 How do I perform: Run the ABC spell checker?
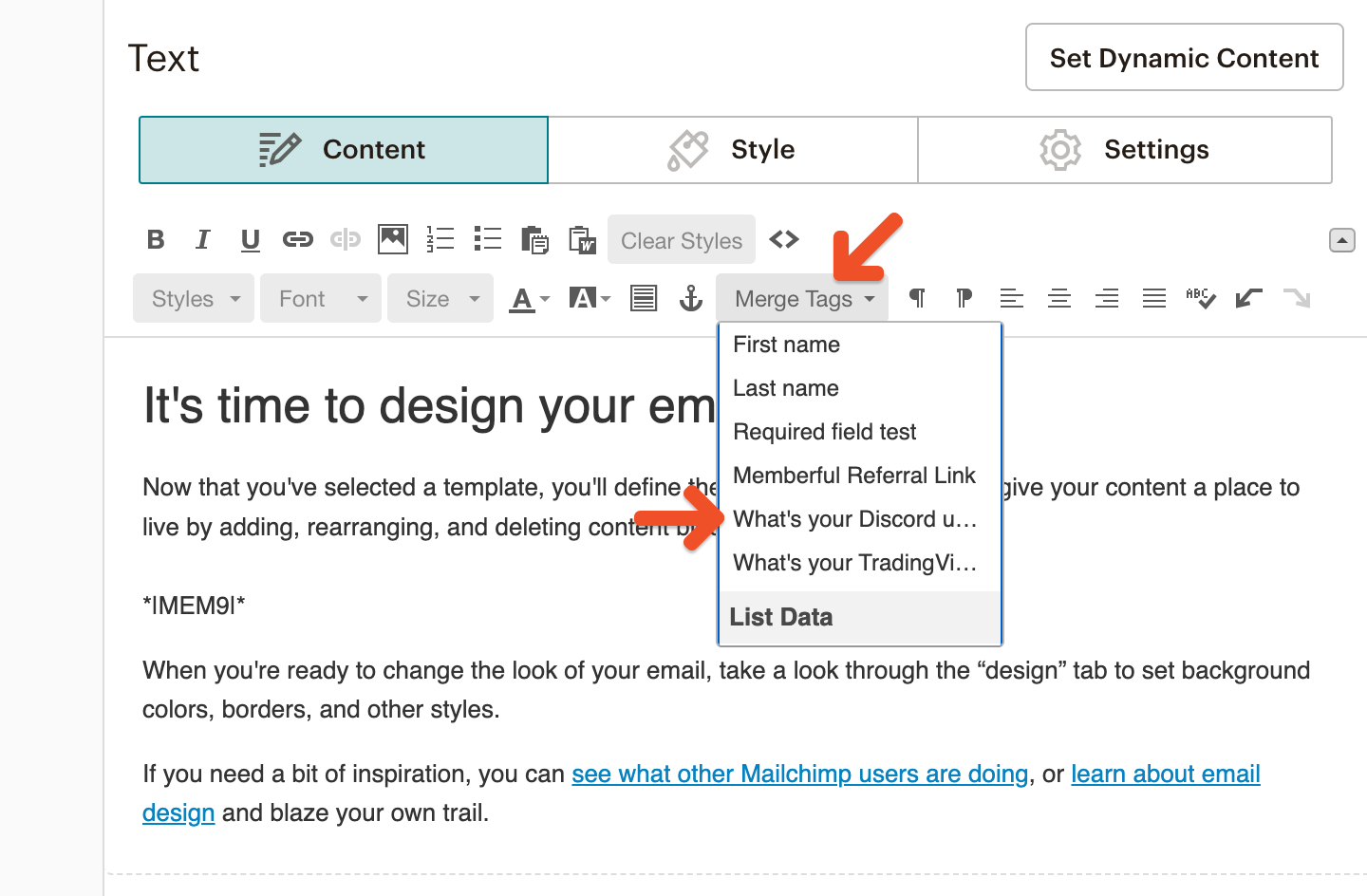(x=1201, y=298)
